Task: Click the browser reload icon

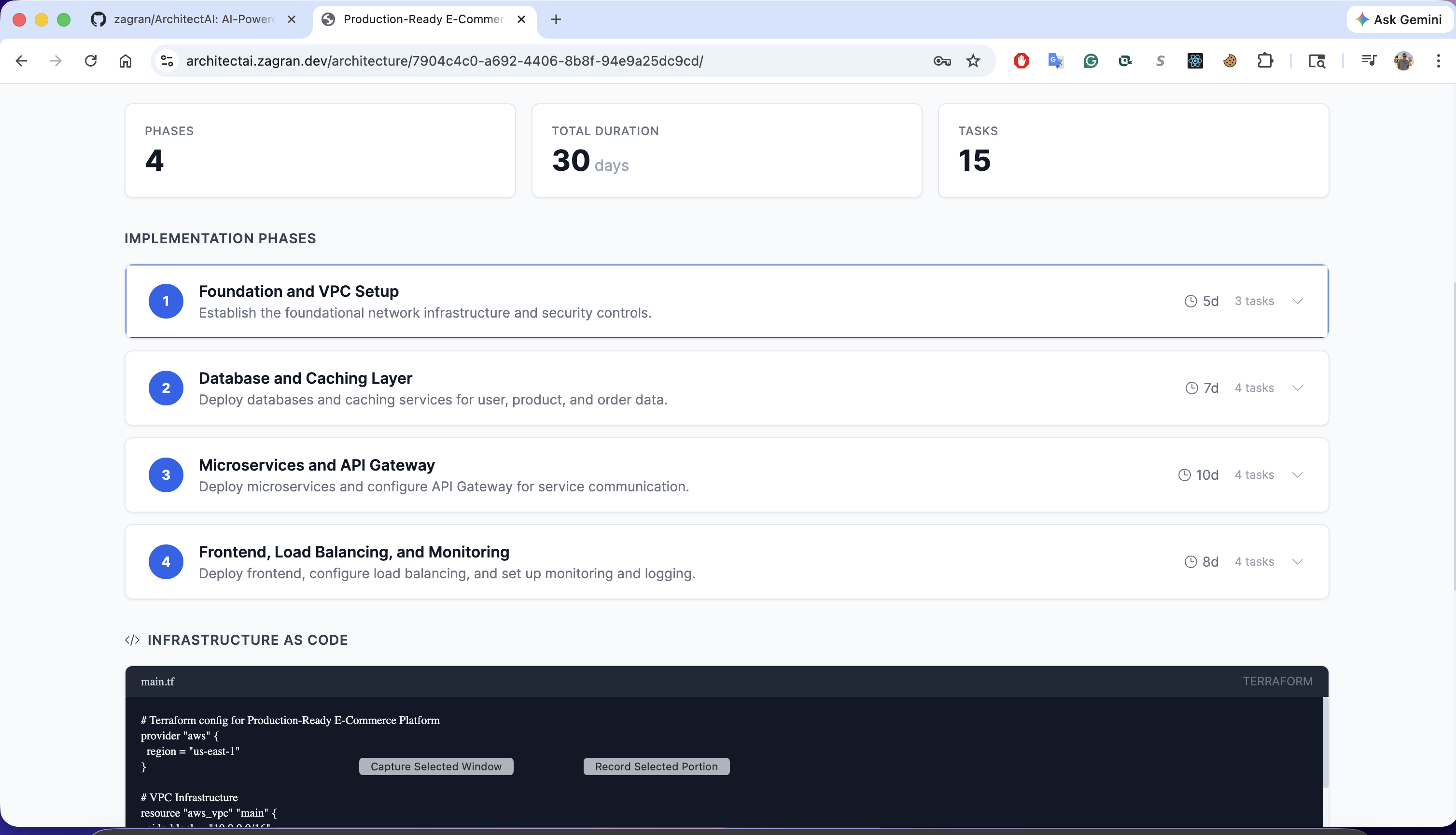Action: pos(91,61)
